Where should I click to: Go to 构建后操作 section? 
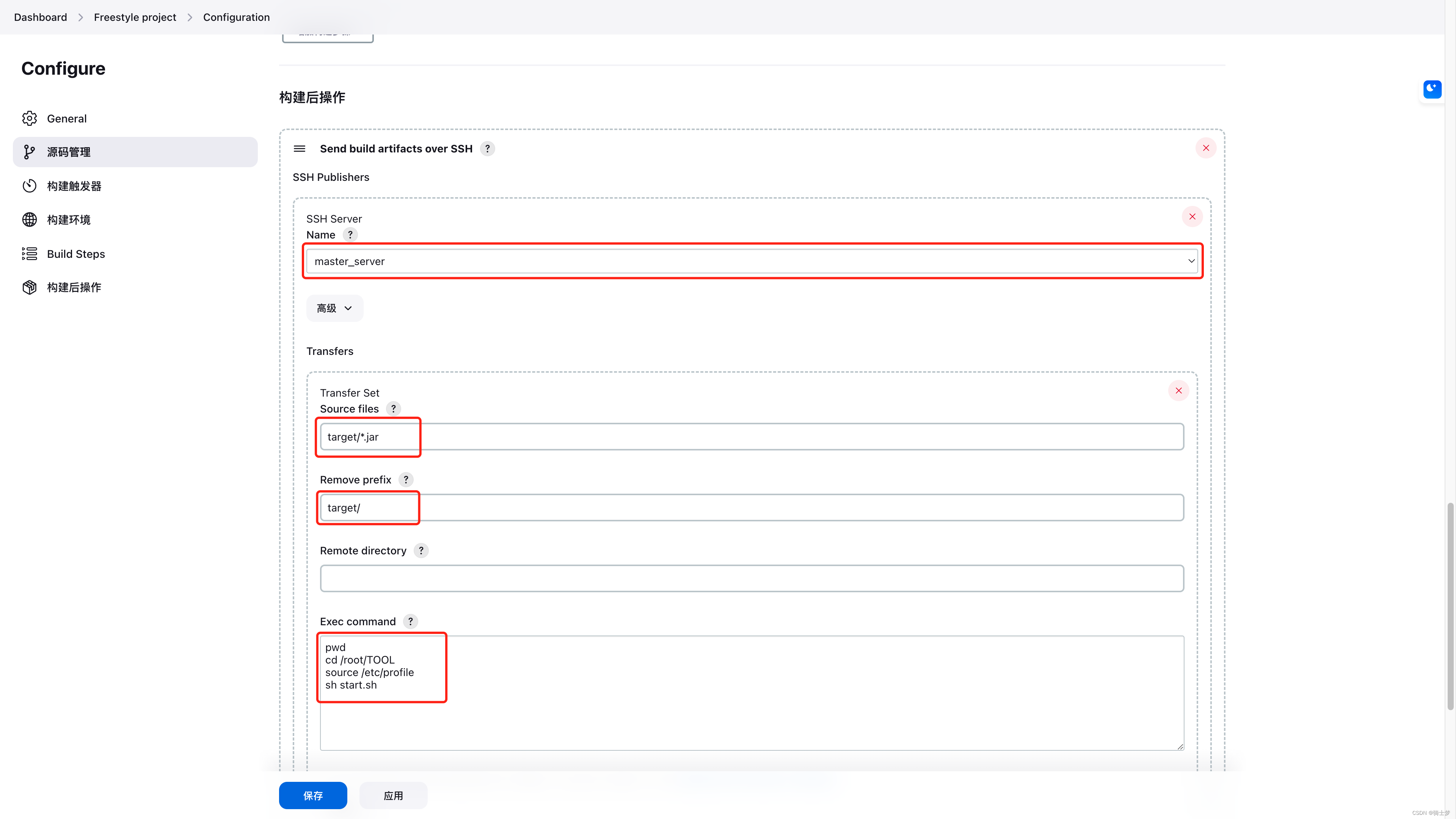click(x=135, y=287)
